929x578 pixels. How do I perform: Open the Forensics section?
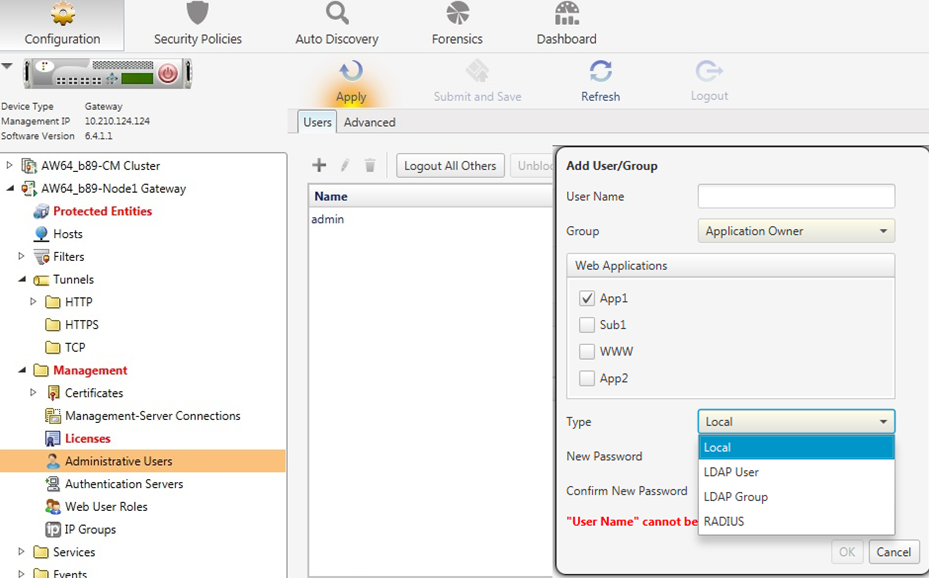457,25
